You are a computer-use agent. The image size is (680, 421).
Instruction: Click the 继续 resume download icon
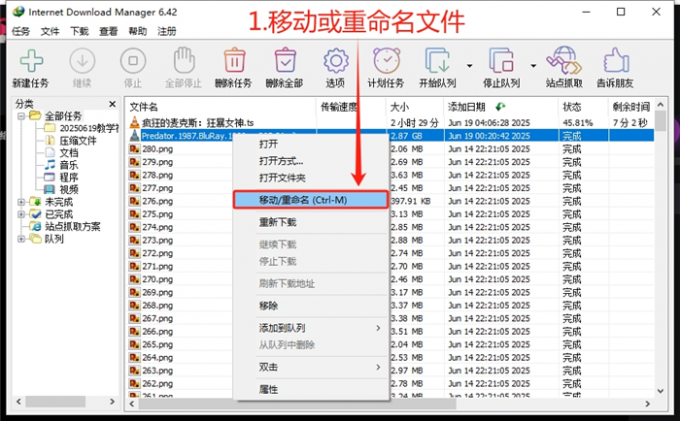click(82, 61)
